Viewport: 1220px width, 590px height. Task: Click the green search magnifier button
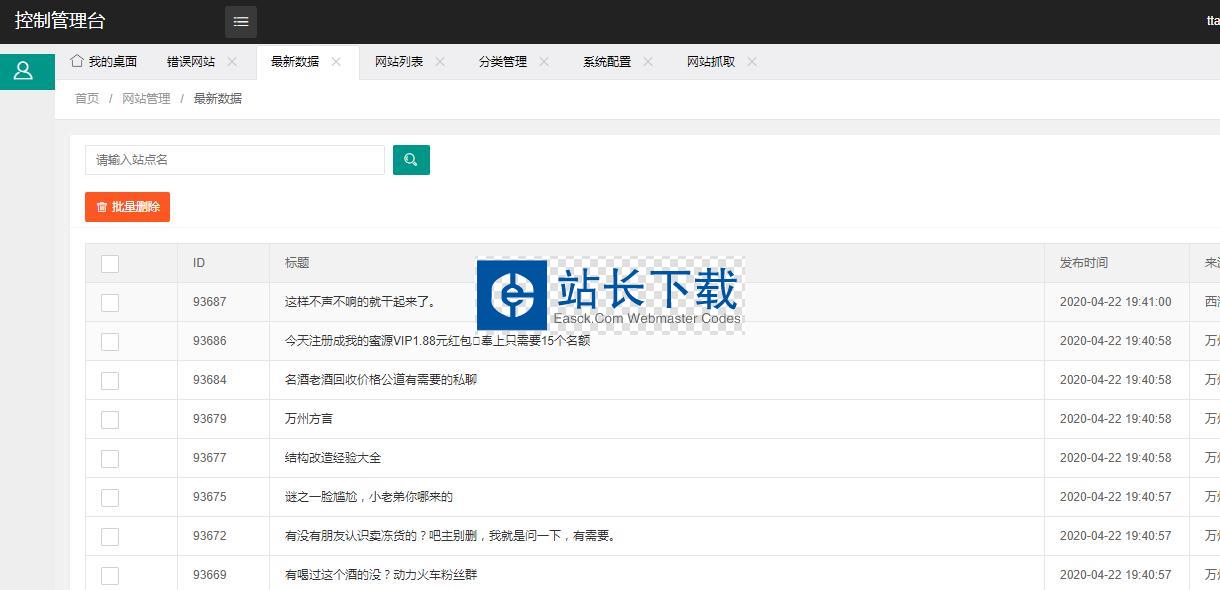click(x=411, y=160)
